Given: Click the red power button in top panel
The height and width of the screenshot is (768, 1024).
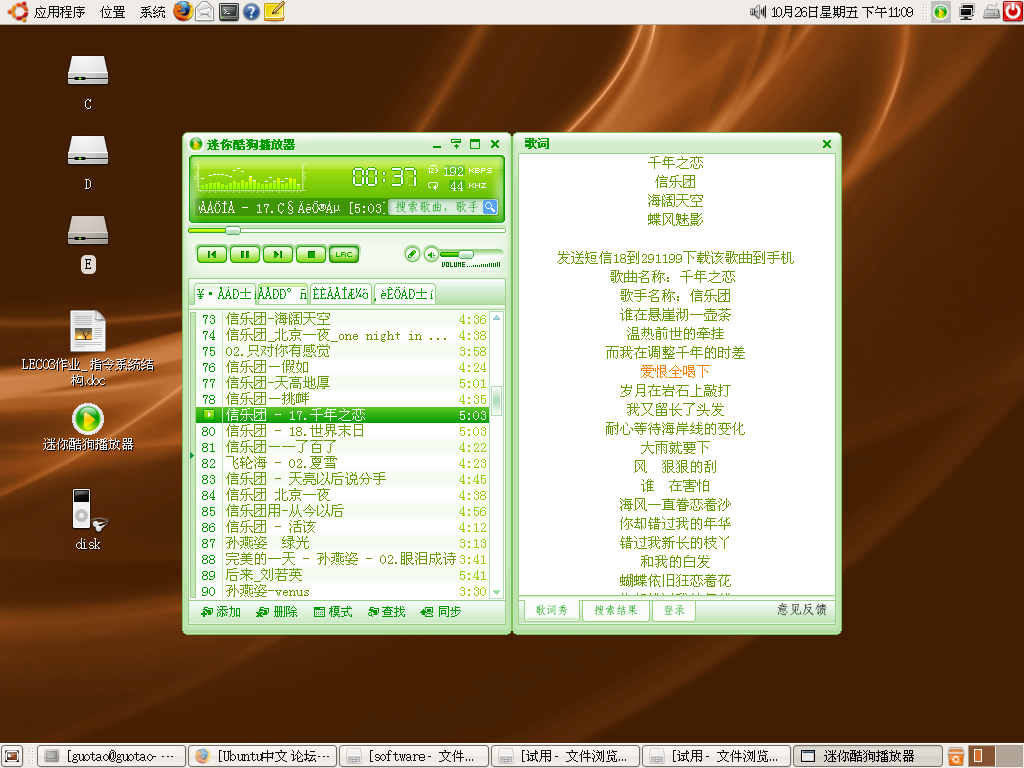Looking at the screenshot, I should 1013,12.
